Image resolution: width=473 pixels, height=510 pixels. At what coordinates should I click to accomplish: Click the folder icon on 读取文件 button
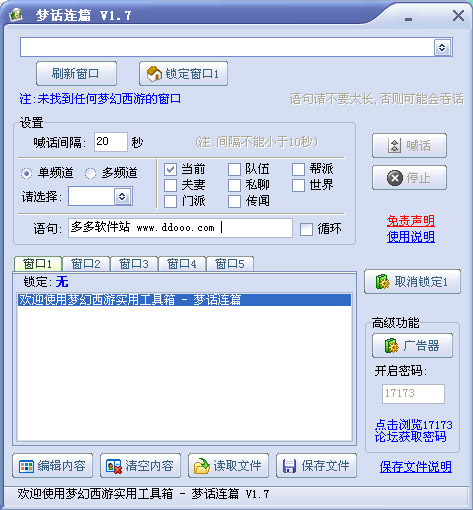tap(202, 466)
